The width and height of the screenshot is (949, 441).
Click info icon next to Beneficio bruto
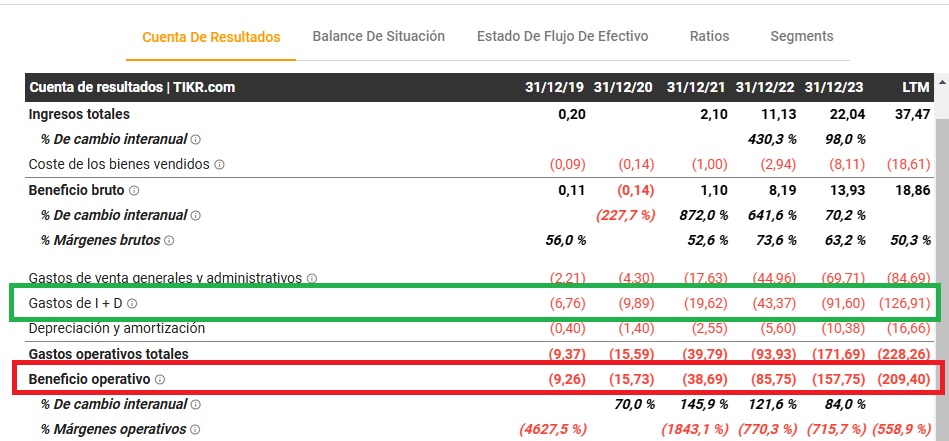point(133,190)
